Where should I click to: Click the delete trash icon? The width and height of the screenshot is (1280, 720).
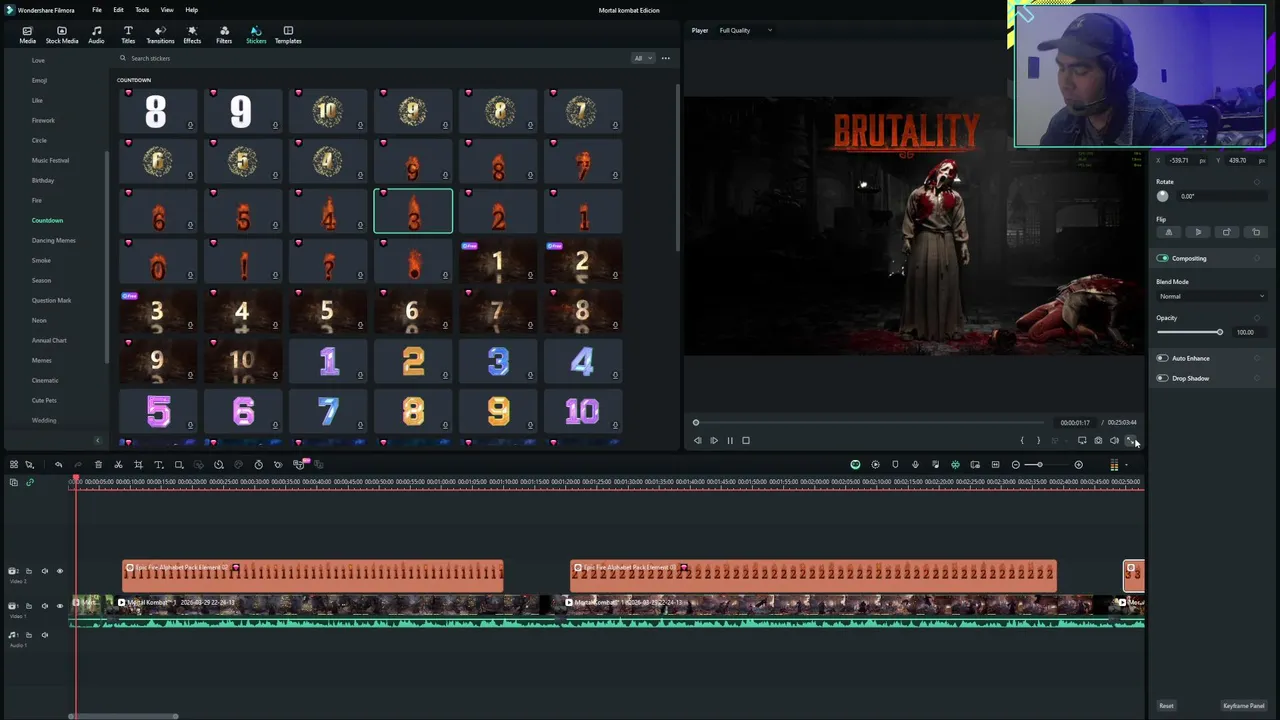click(98, 464)
